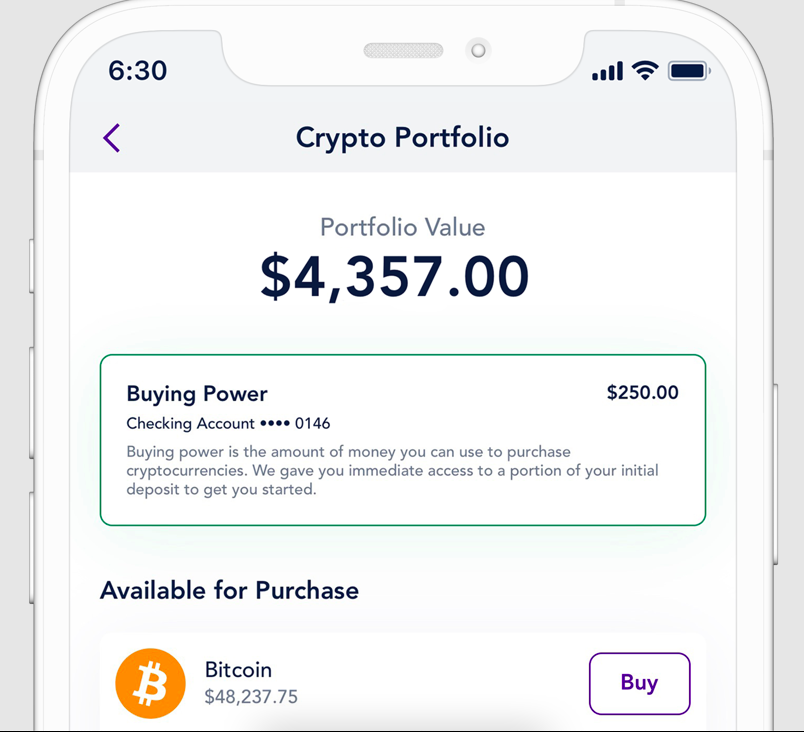Screen dimensions: 804x732
Task: Tap the 6:30 clock in status bar
Action: click(137, 70)
